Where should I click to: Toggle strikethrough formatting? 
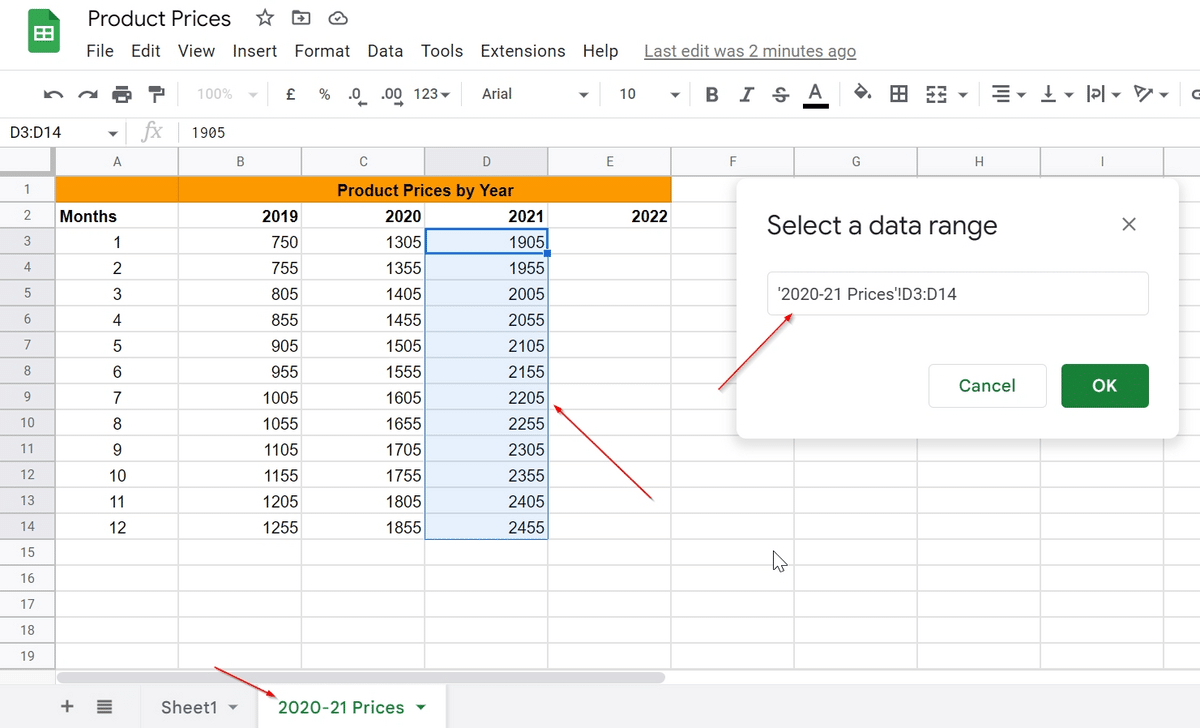coord(779,93)
